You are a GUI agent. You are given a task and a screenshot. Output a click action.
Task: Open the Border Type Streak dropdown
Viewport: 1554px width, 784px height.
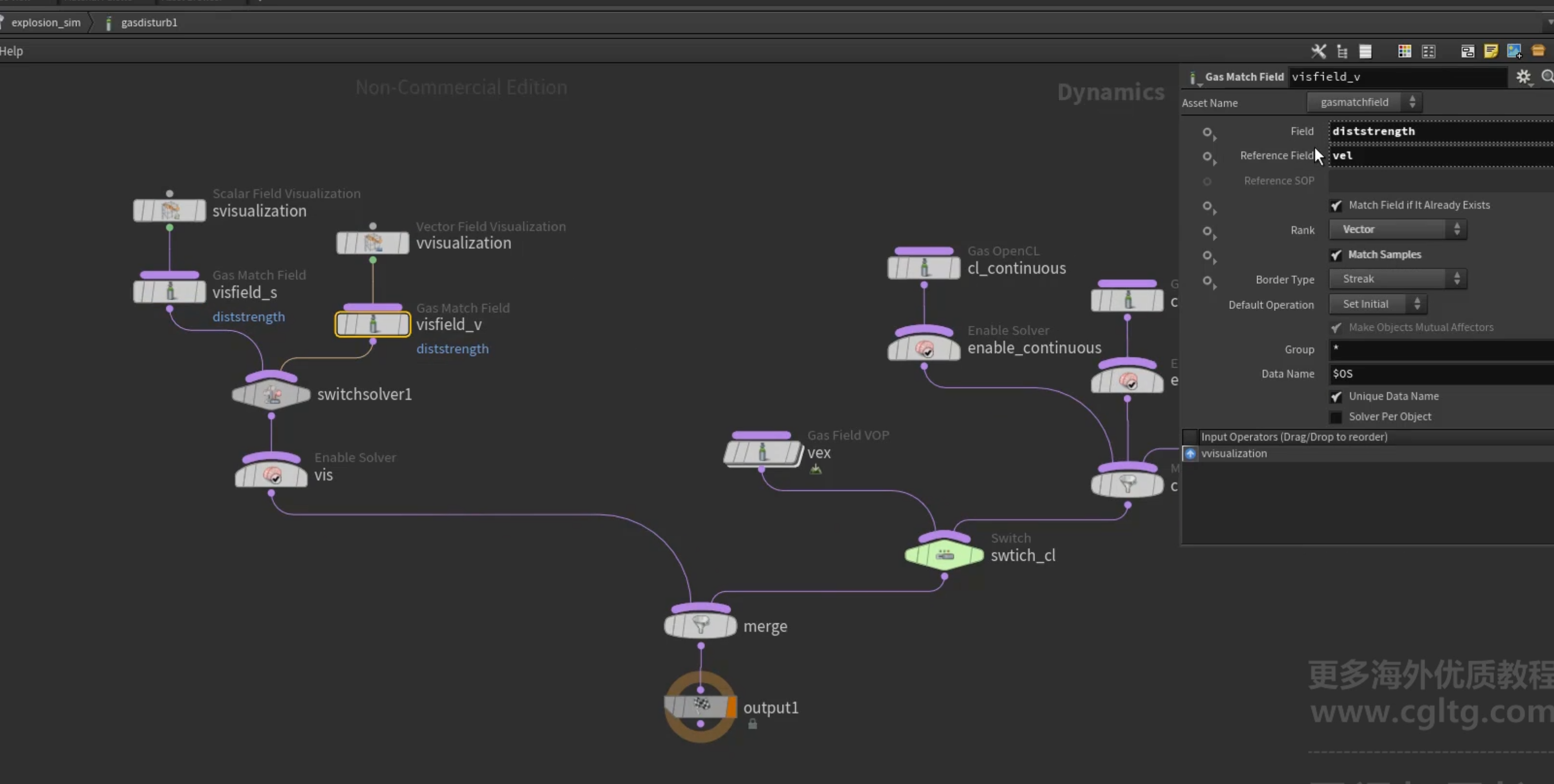tap(1398, 279)
